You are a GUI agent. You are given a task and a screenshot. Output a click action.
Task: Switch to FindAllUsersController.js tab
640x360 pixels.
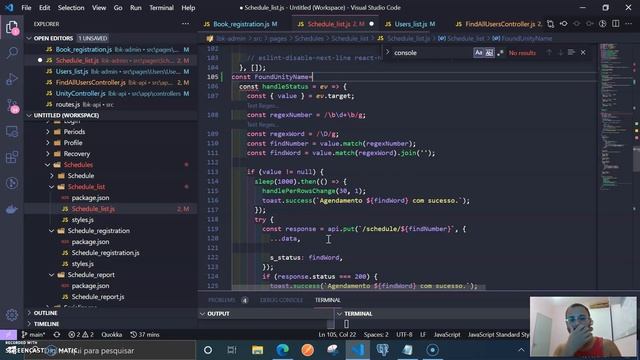pos(500,24)
